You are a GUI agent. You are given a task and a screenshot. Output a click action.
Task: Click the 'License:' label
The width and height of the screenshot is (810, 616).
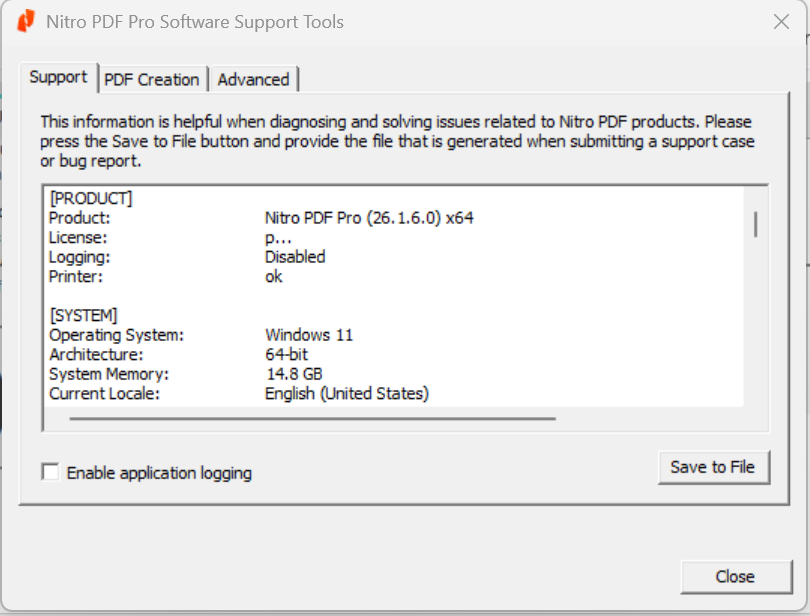[78, 237]
